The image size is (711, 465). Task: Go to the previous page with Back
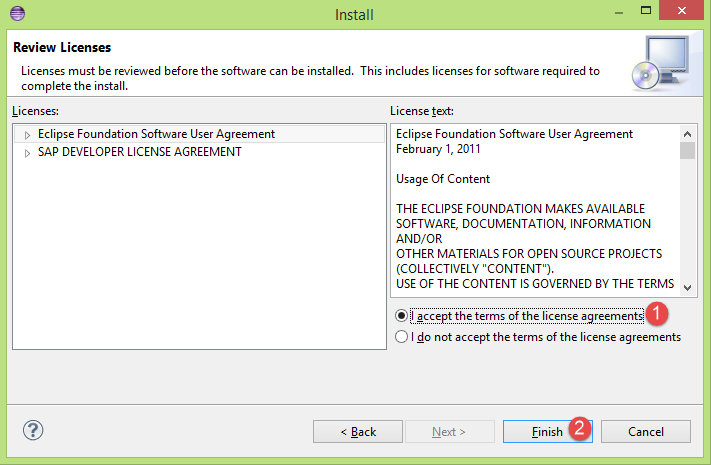358,431
